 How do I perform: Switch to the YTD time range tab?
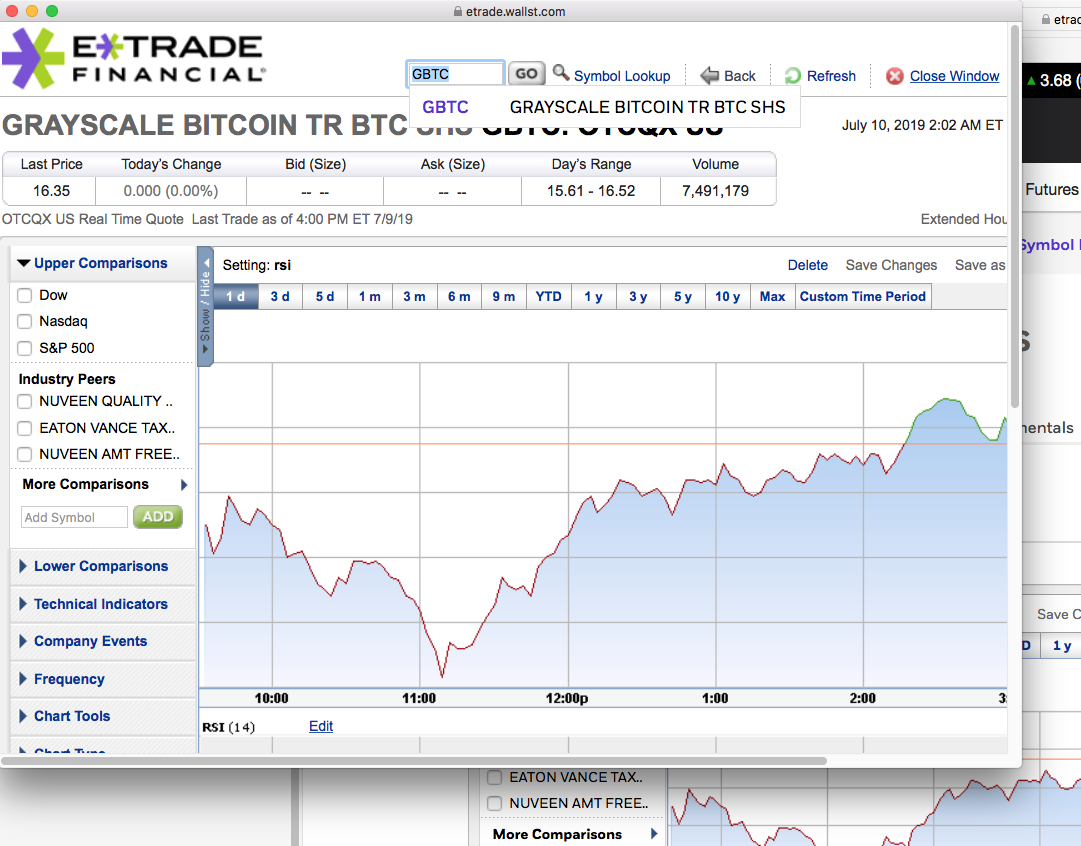(549, 296)
